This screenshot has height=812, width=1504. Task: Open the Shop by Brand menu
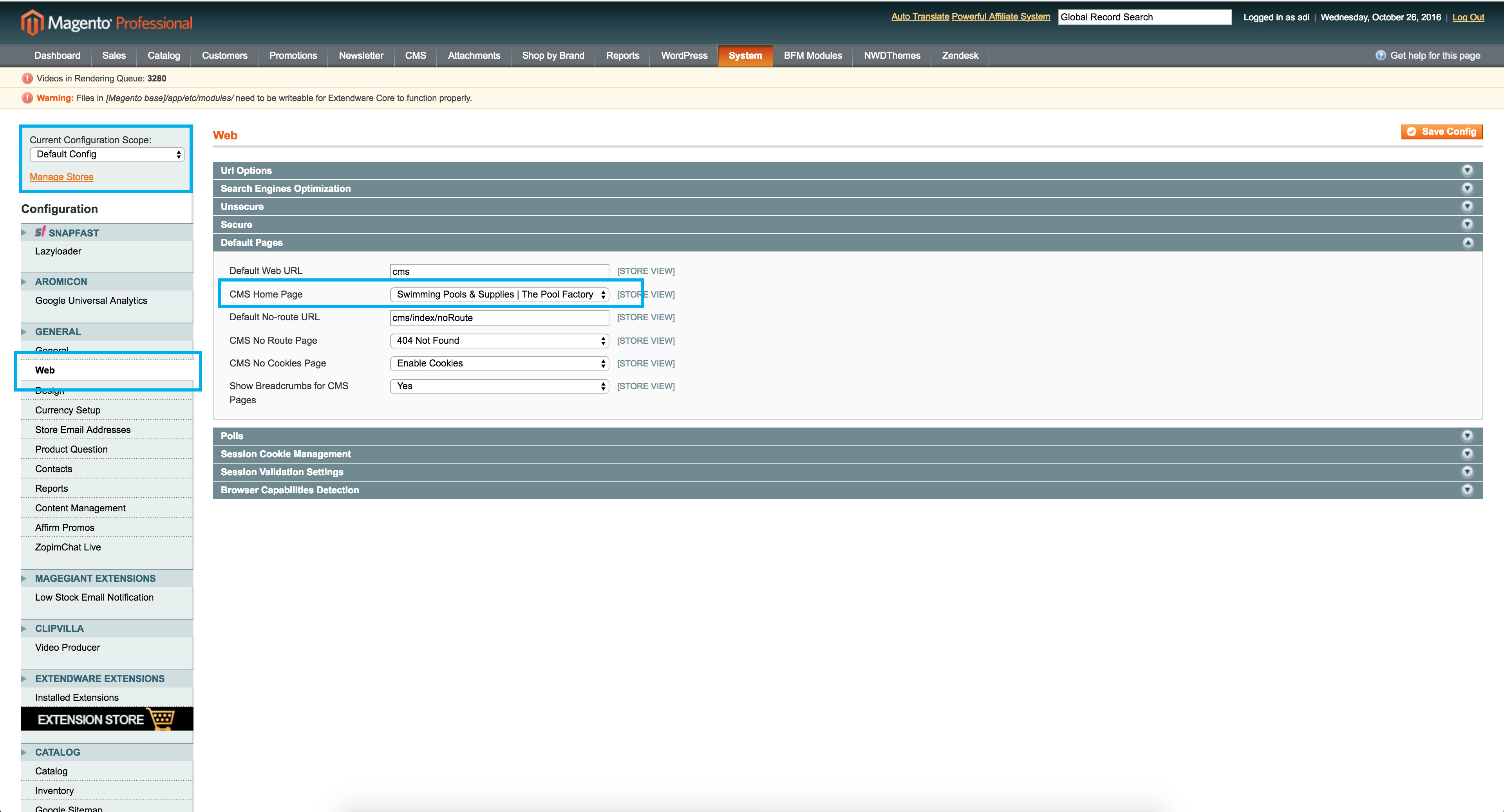pyautogui.click(x=553, y=56)
